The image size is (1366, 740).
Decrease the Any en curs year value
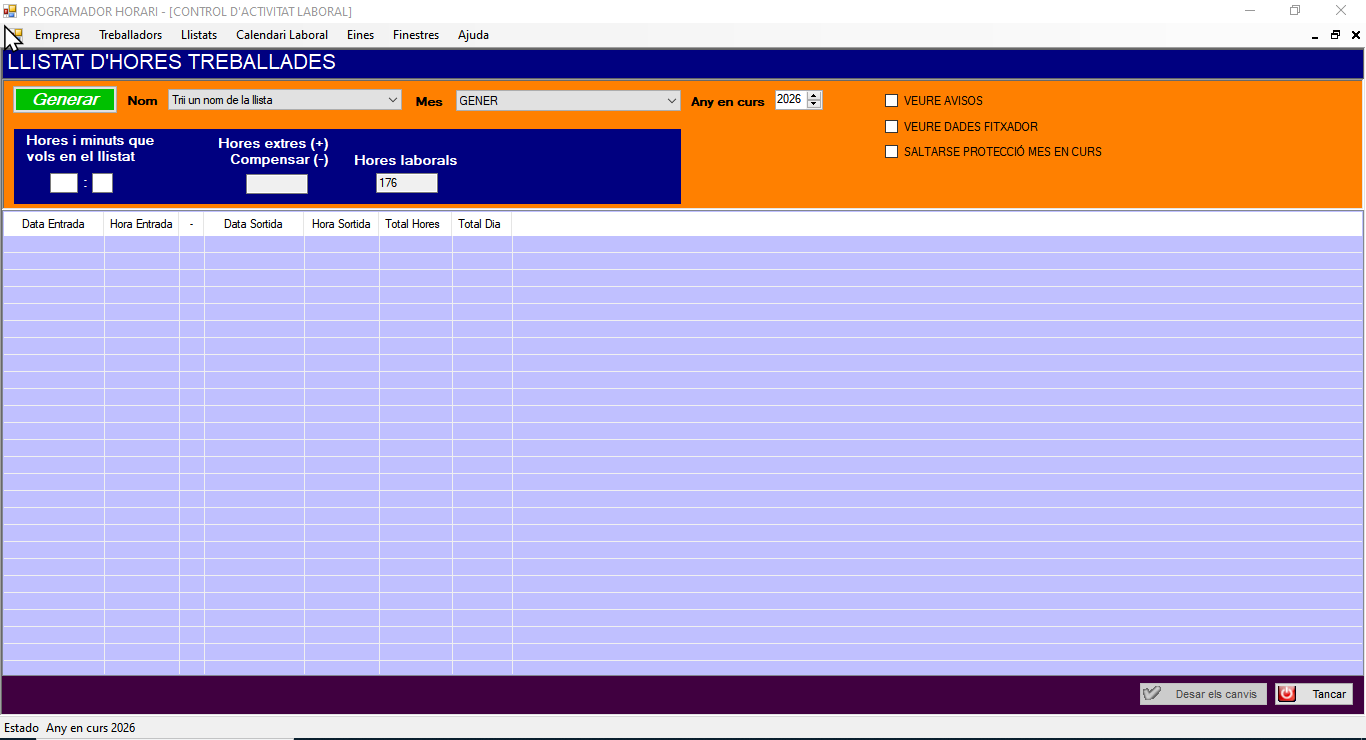[814, 104]
